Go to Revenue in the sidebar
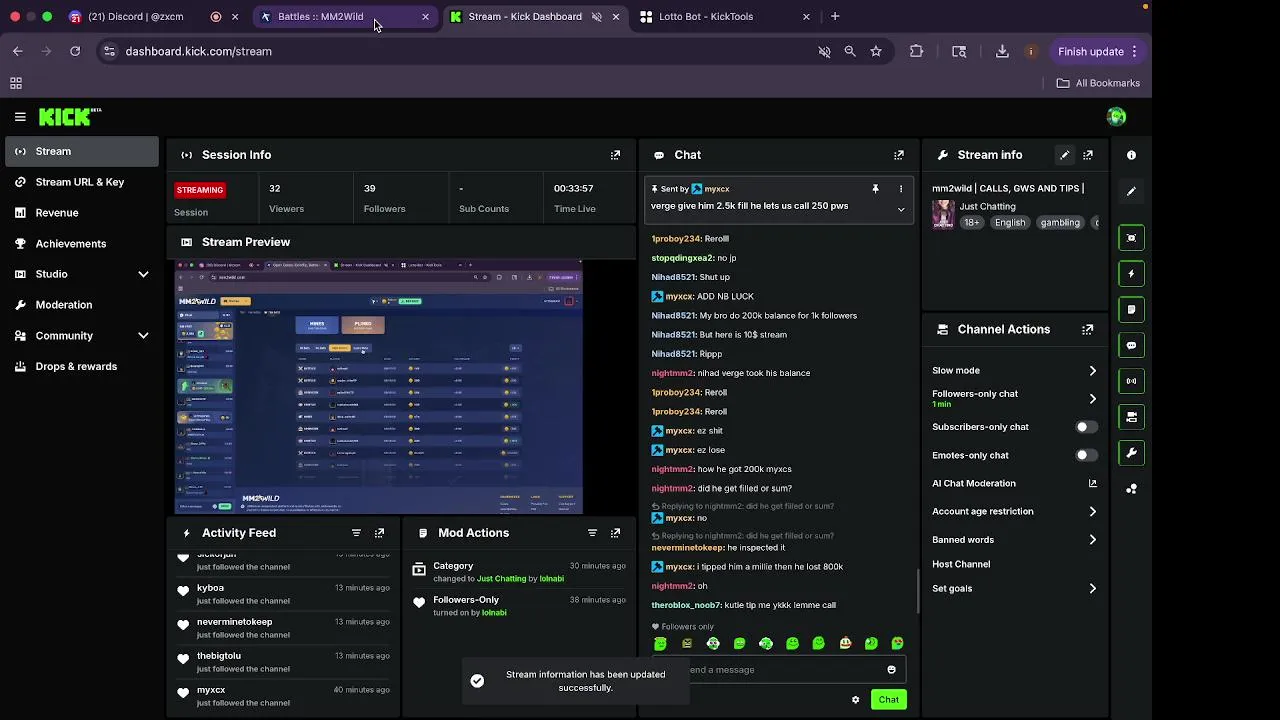This screenshot has height=720, width=1280. (x=83, y=213)
